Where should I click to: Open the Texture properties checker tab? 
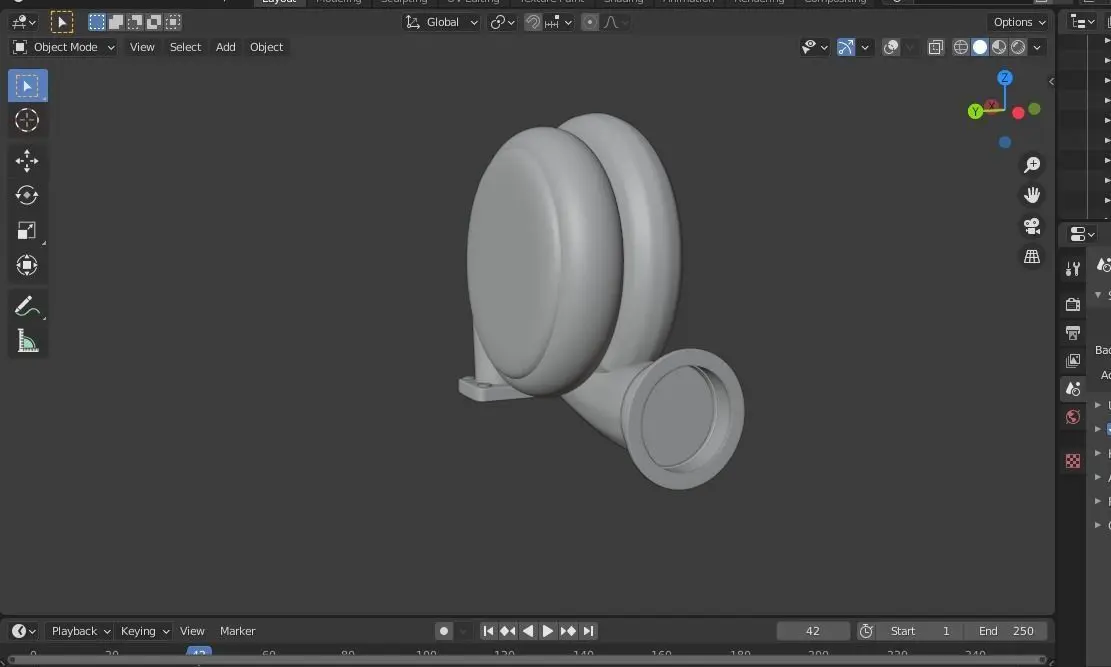(1073, 461)
